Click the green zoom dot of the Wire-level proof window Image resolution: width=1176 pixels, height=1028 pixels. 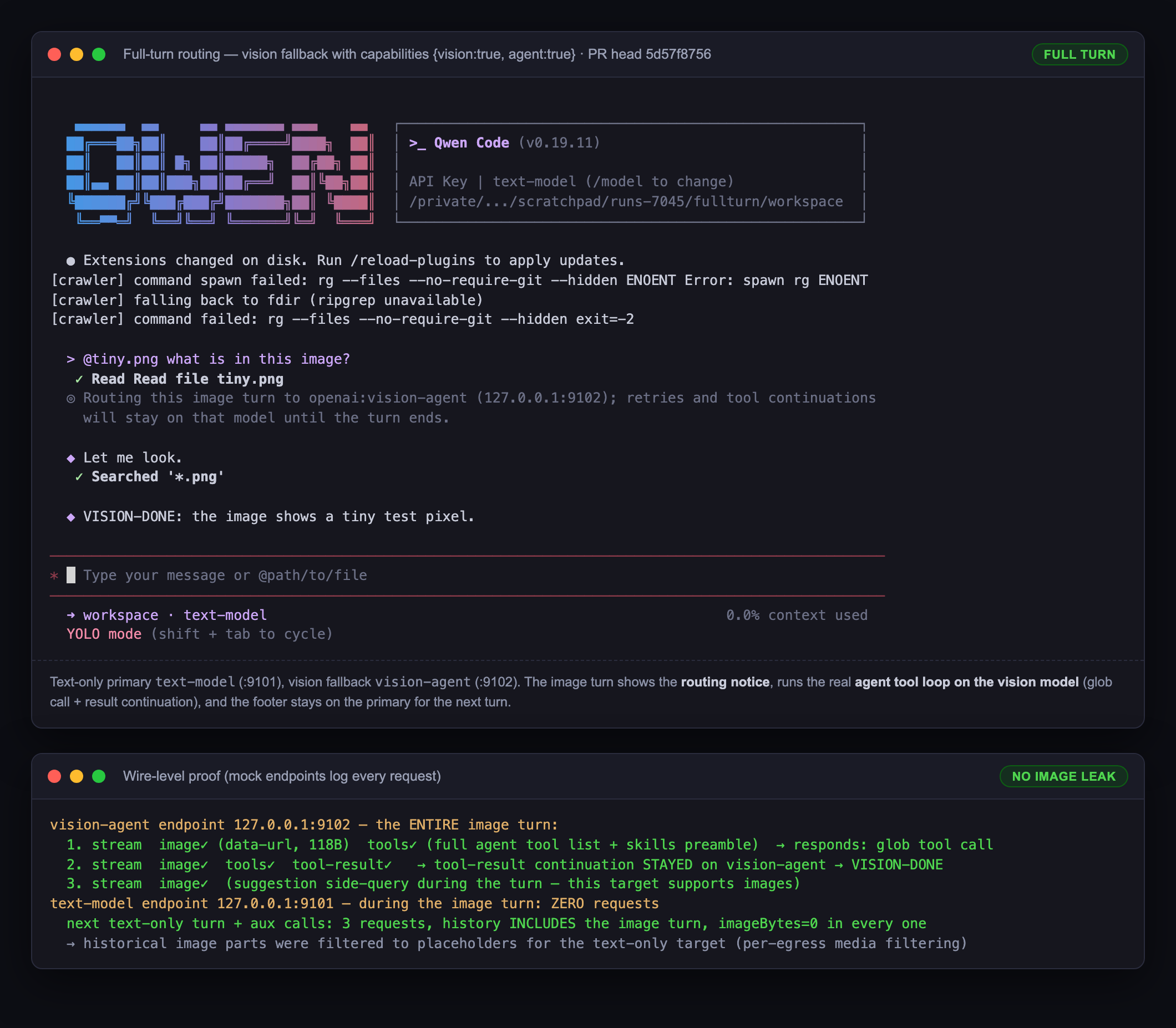click(99, 776)
